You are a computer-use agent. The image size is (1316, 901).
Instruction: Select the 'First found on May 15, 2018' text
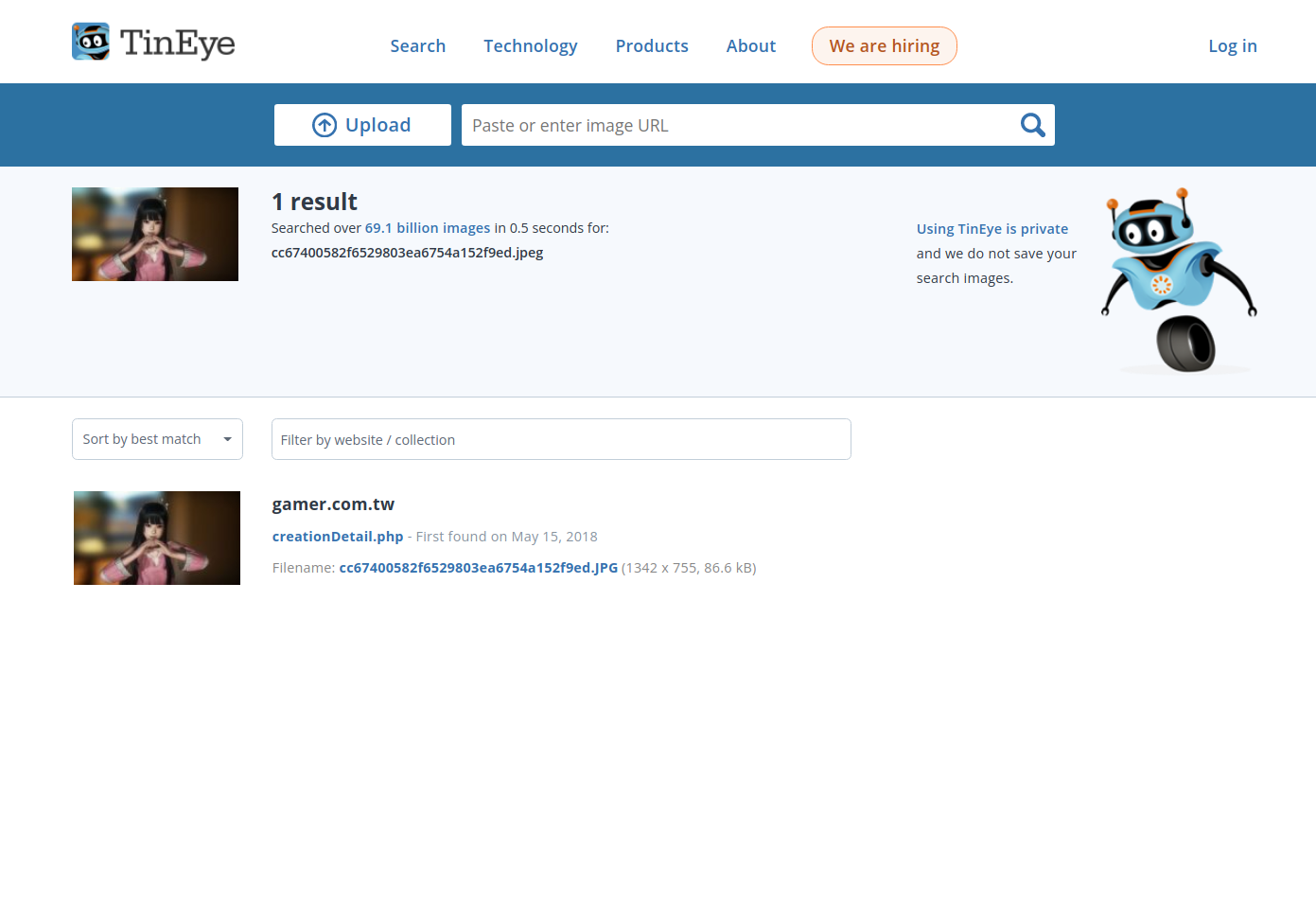506,537
